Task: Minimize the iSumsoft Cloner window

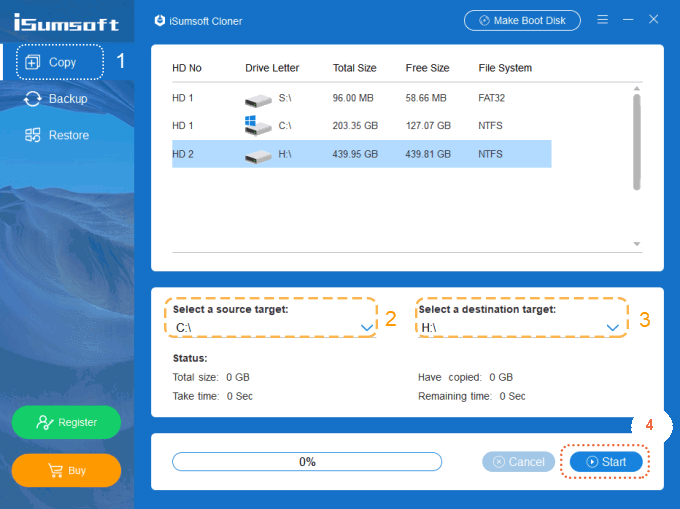Action: pos(628,20)
